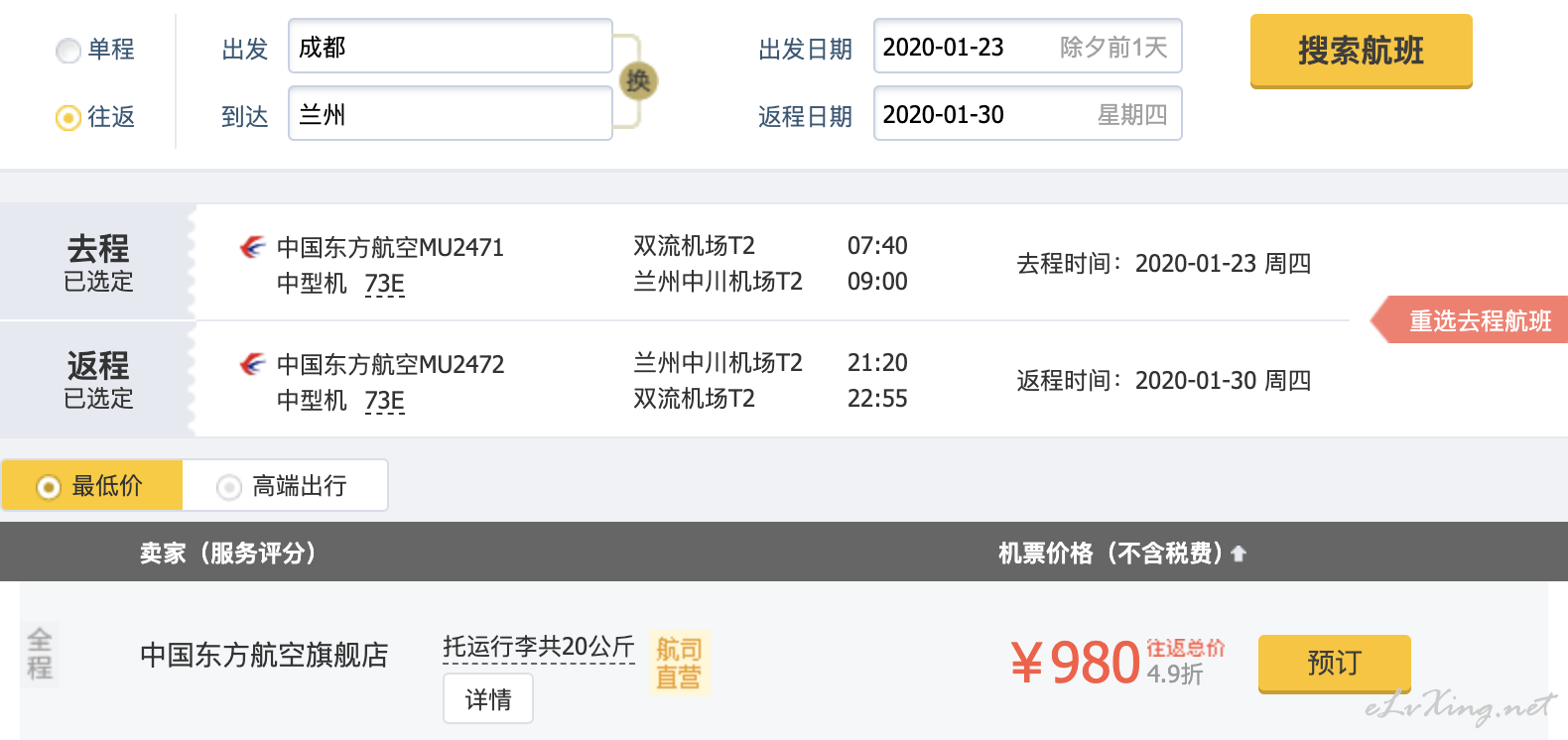Click 托运行李共20公斤 baggage info link
Screen dimensions: 1568x740
pyautogui.click(x=538, y=648)
